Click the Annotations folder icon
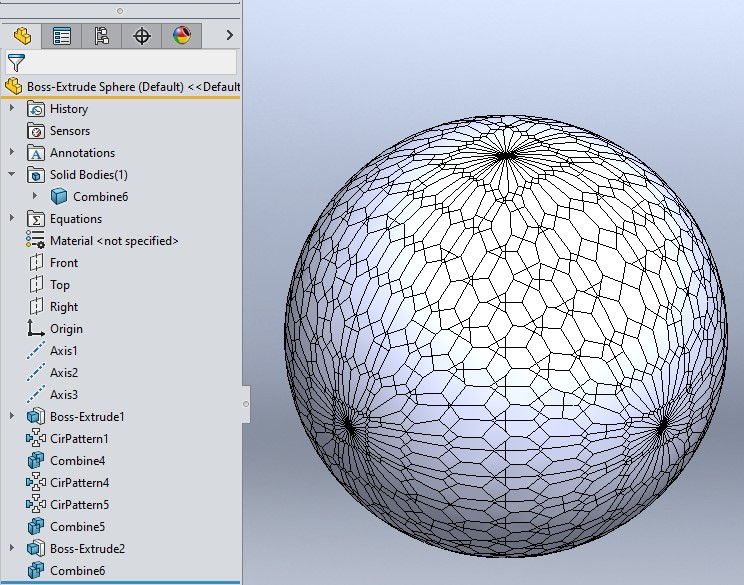The height and width of the screenshot is (585, 744). coord(36,153)
